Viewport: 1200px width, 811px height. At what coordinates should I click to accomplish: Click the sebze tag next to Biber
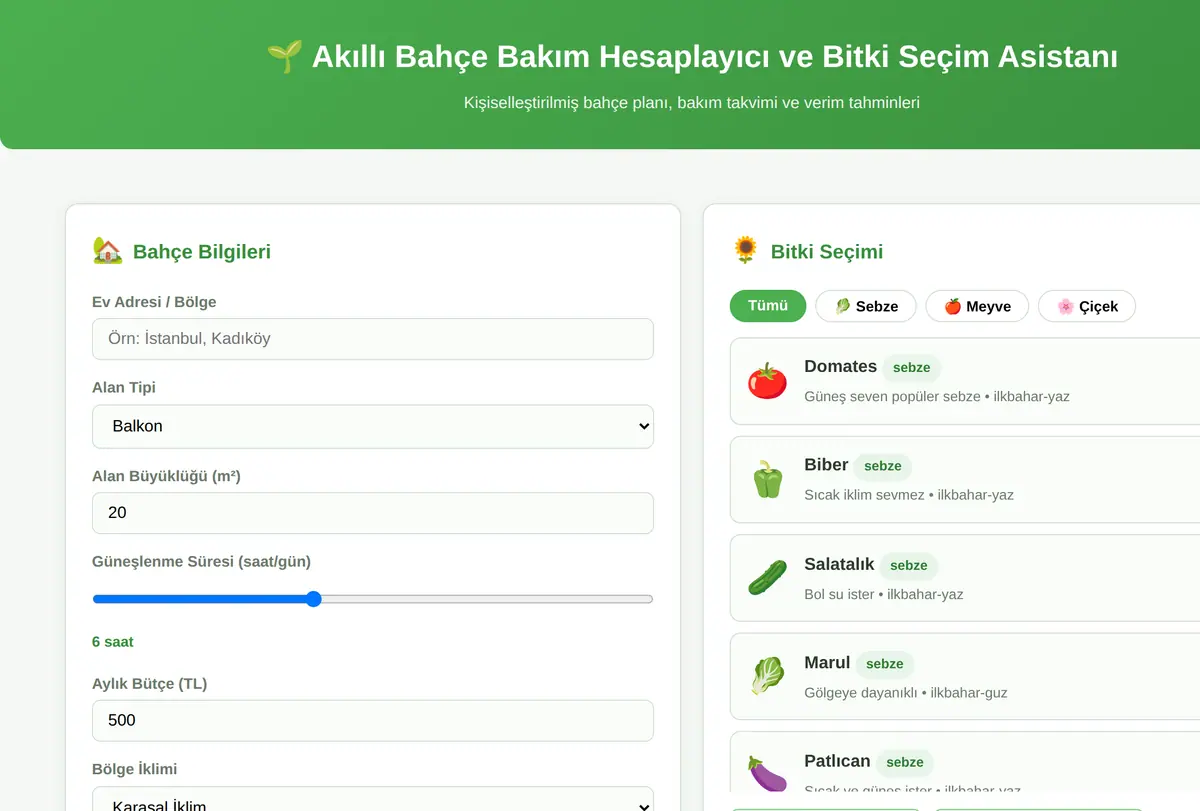pyautogui.click(x=883, y=466)
